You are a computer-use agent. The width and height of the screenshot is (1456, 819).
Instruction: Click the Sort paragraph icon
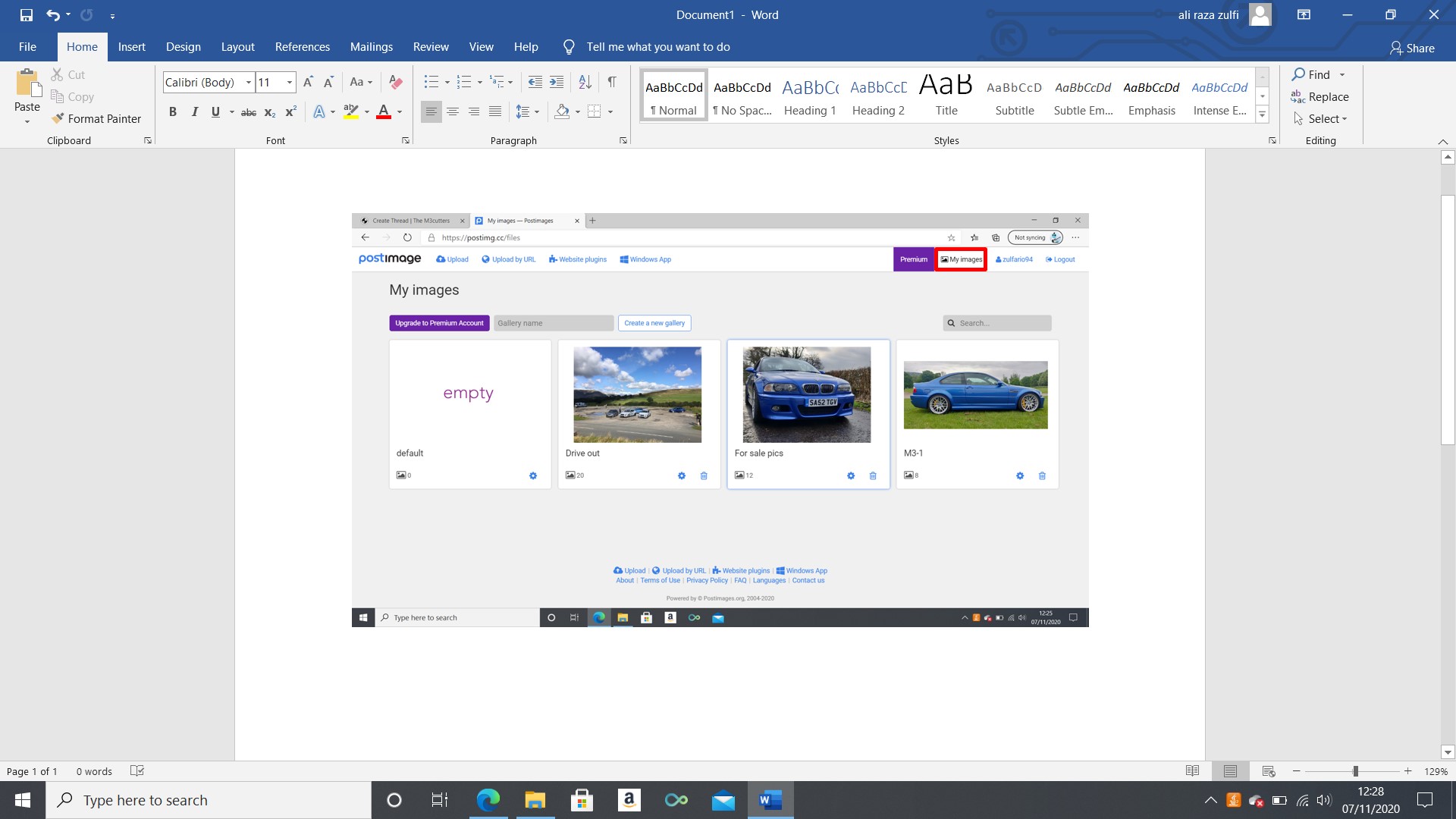pos(585,82)
